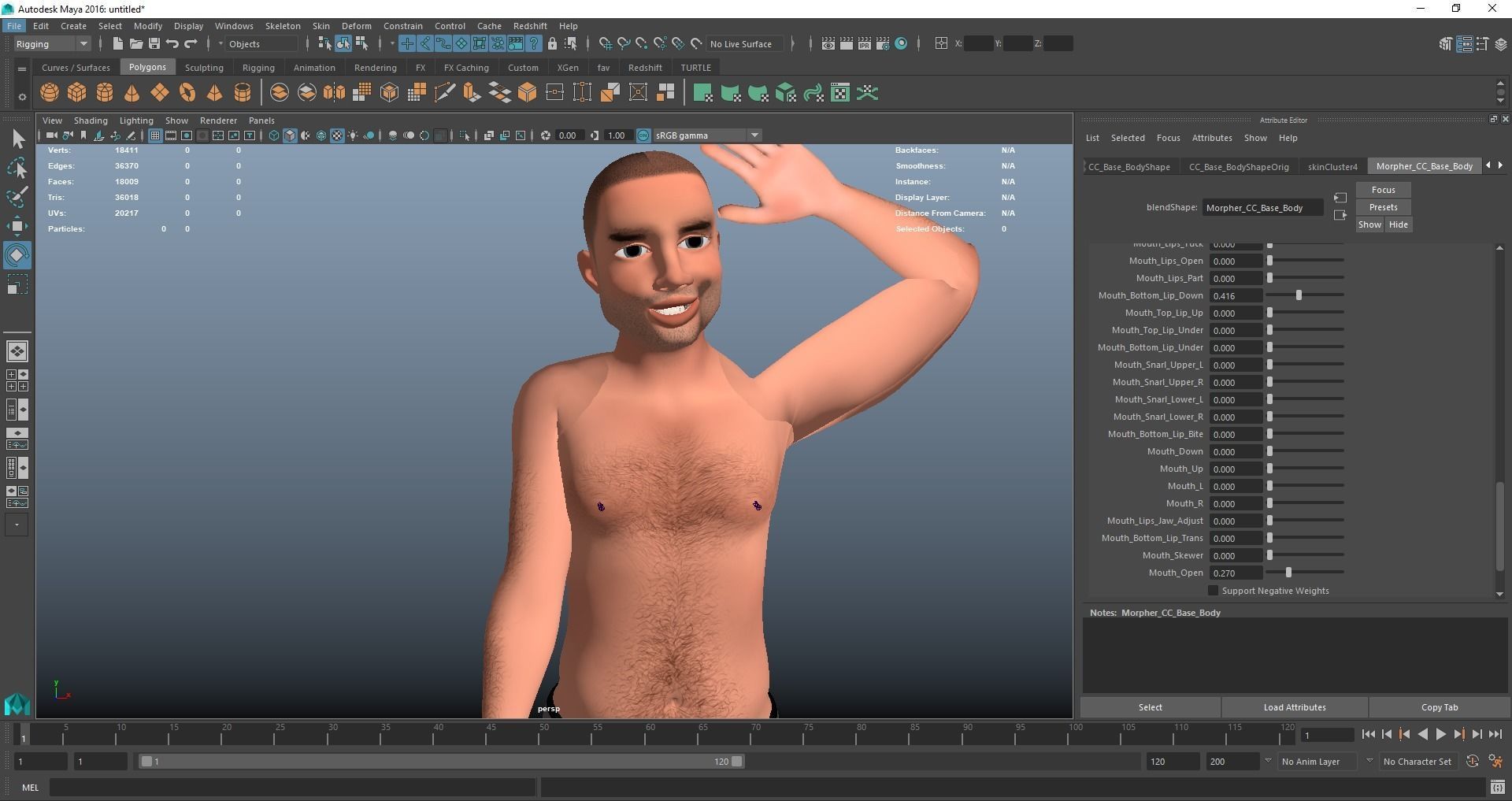The width and height of the screenshot is (1512, 801).
Task: Open the shelf options menu icon
Action: [x=22, y=69]
